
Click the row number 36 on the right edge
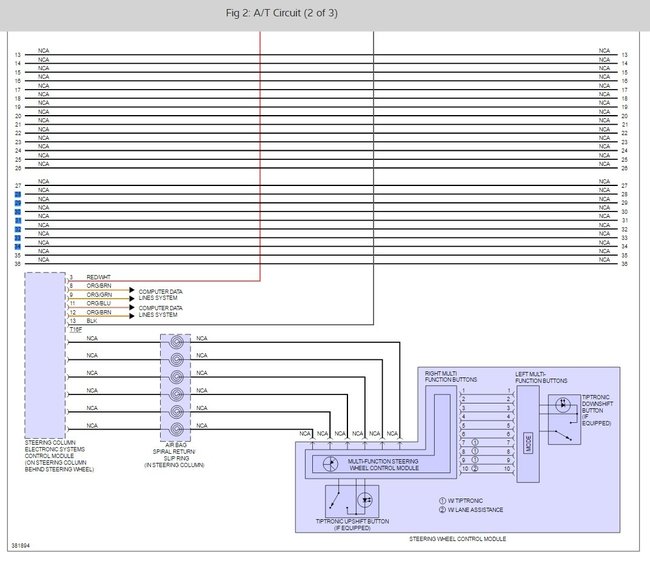point(624,264)
